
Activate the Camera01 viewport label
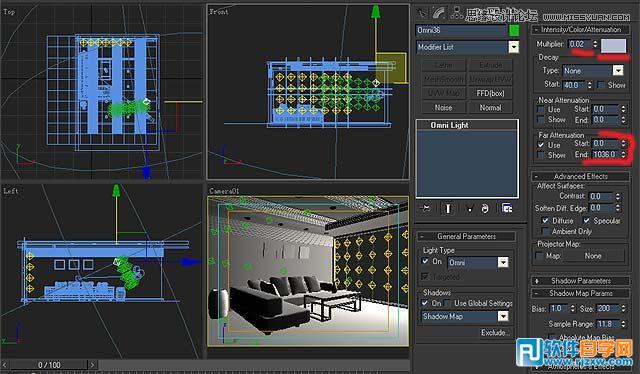point(224,191)
